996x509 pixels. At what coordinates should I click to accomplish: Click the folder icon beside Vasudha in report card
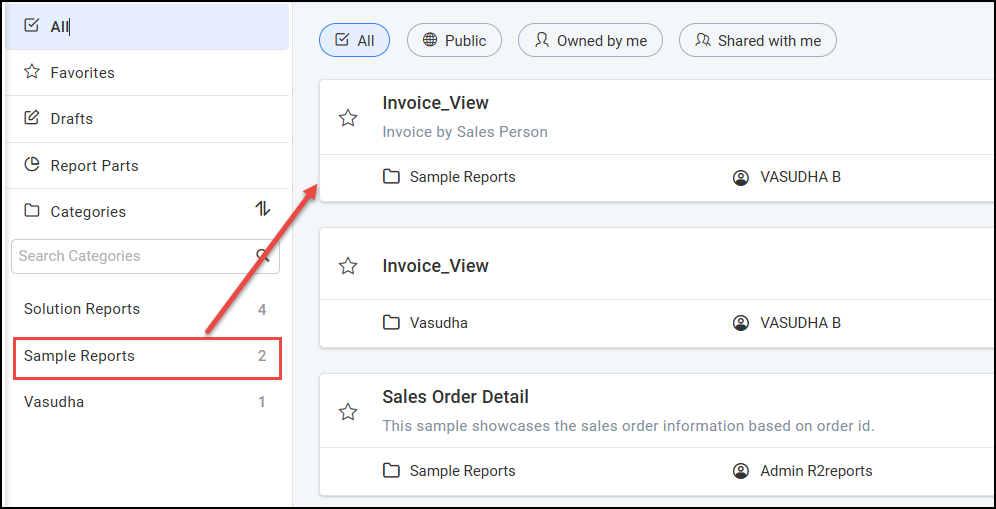391,323
